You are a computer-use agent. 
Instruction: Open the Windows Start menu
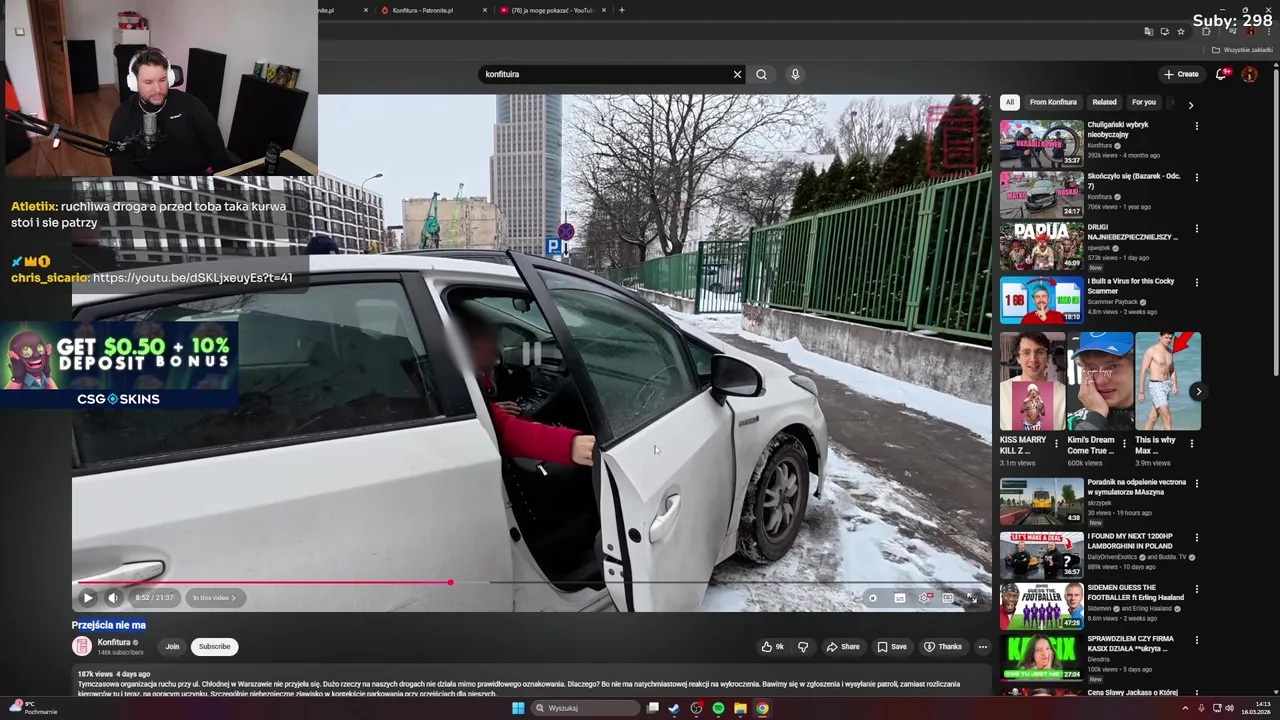click(x=518, y=708)
